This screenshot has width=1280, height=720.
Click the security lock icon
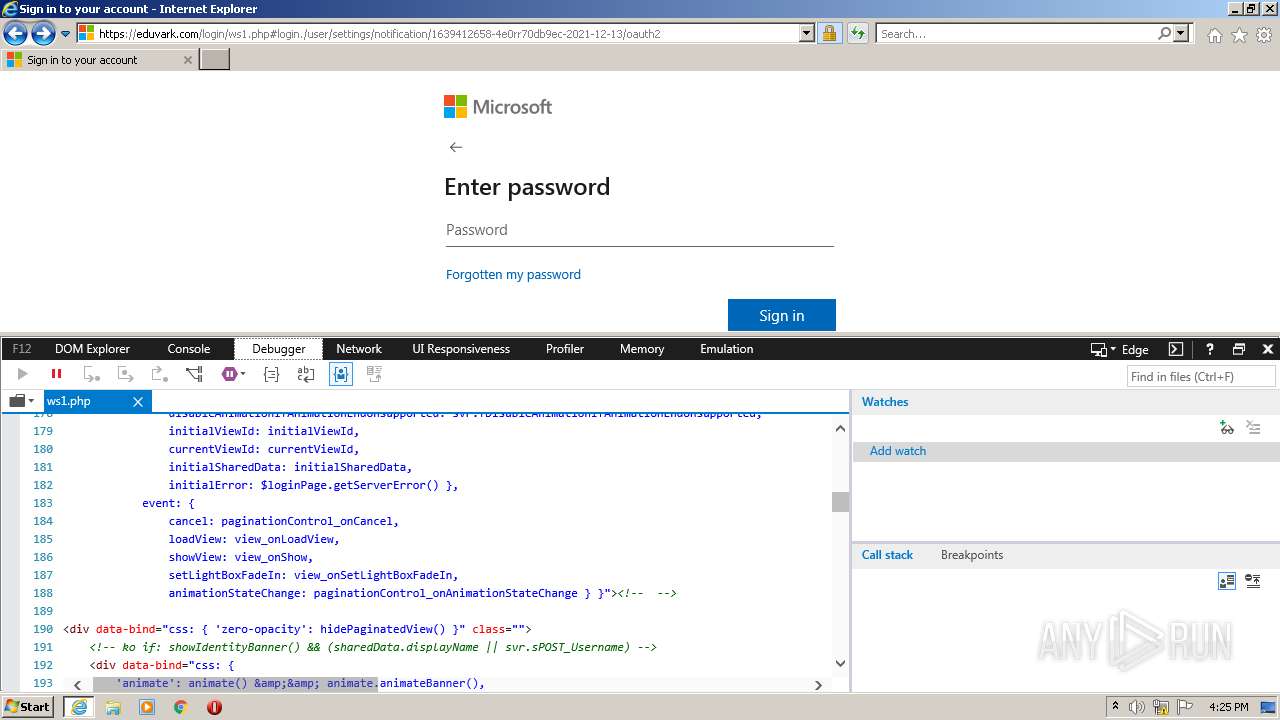829,33
